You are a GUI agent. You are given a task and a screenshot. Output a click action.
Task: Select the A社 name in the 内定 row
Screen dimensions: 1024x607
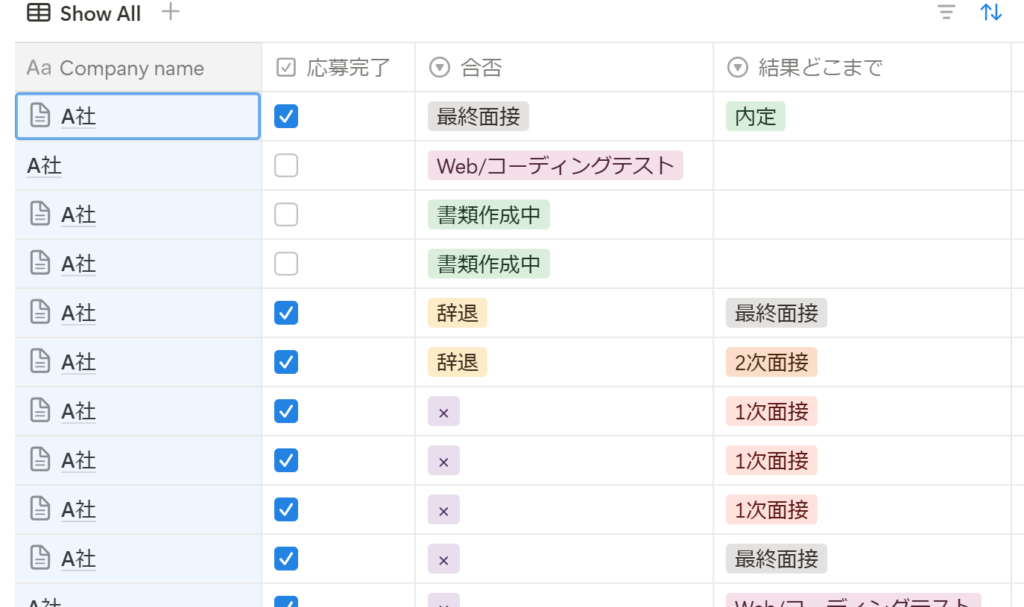(x=78, y=117)
